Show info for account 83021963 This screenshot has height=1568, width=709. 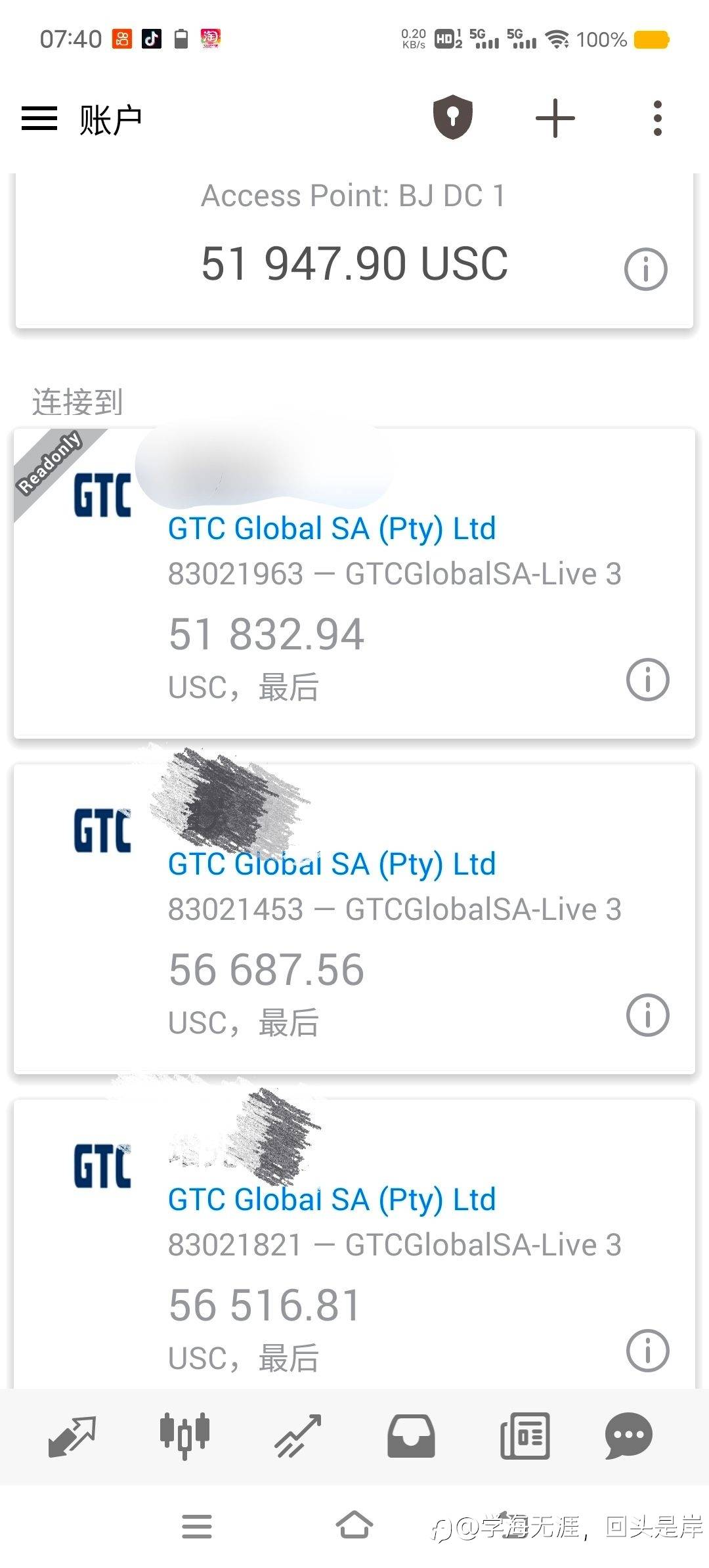point(648,680)
